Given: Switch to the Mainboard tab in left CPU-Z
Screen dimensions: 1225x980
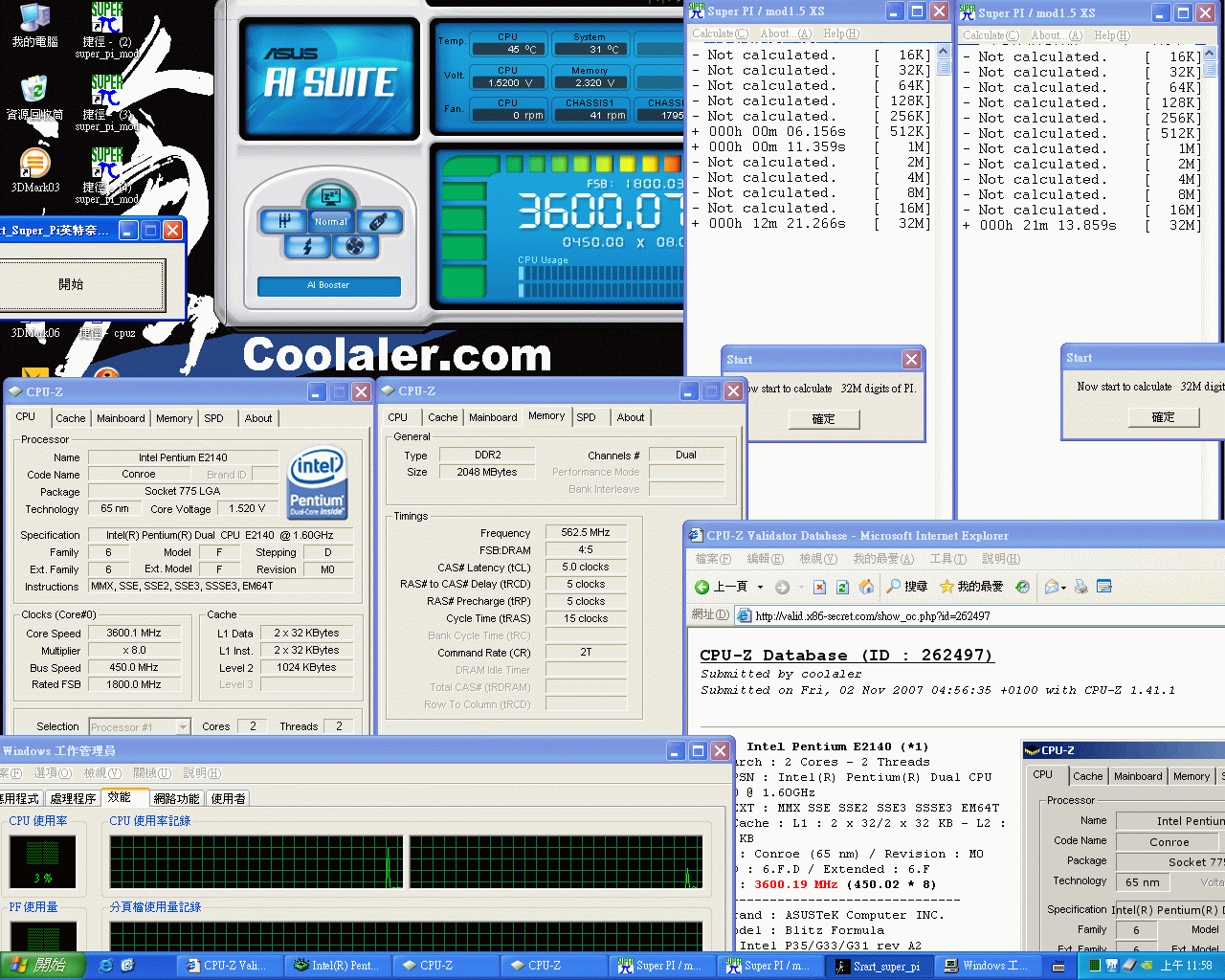Looking at the screenshot, I should [x=121, y=418].
